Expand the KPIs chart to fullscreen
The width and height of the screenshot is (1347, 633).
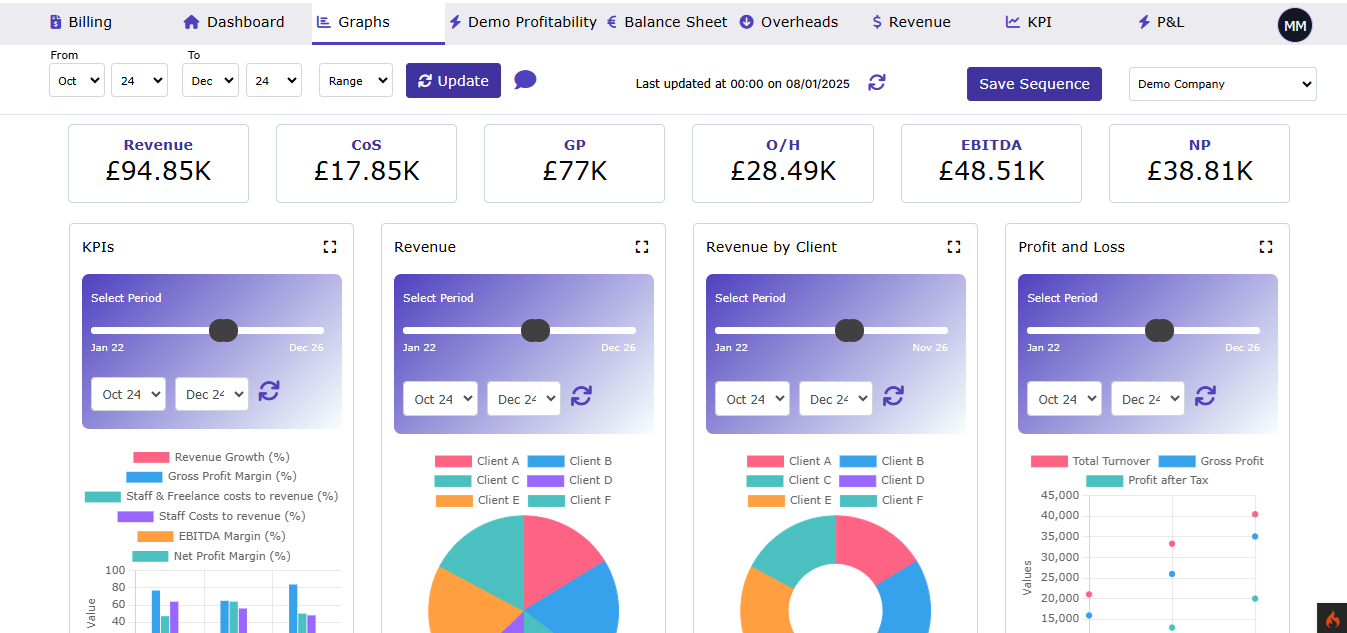pos(329,247)
